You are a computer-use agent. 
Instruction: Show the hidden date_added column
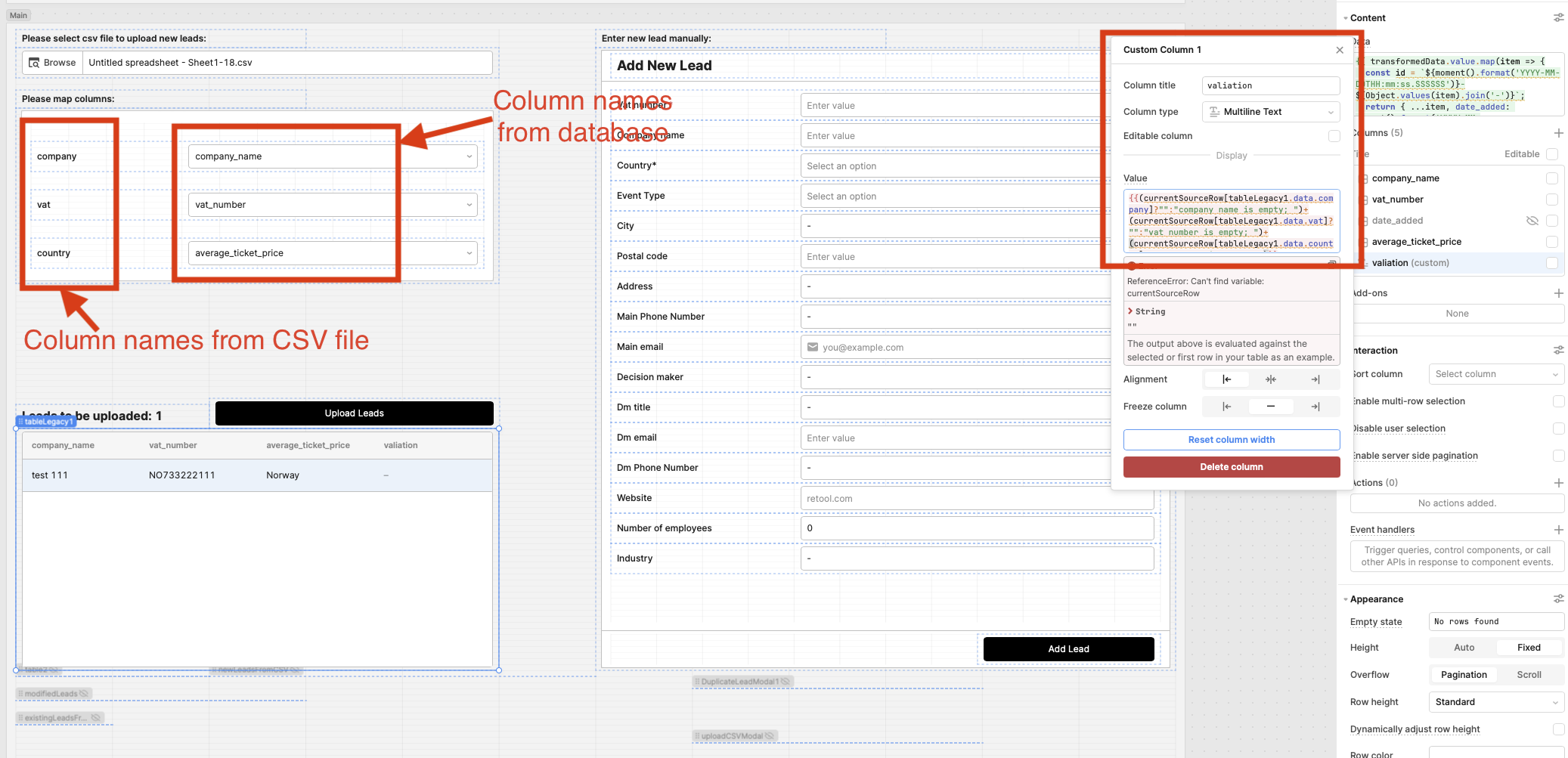1532,221
